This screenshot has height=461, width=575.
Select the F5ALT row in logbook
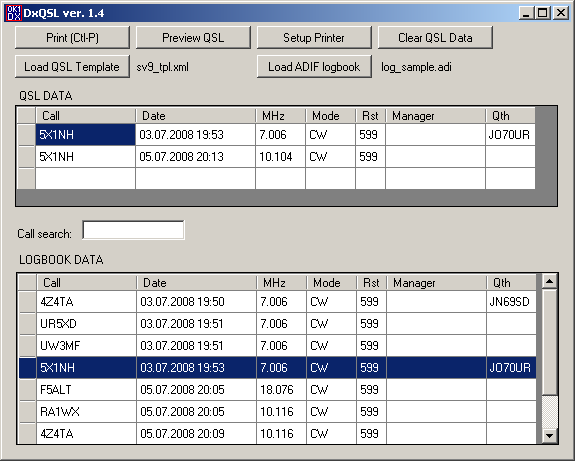[277, 389]
